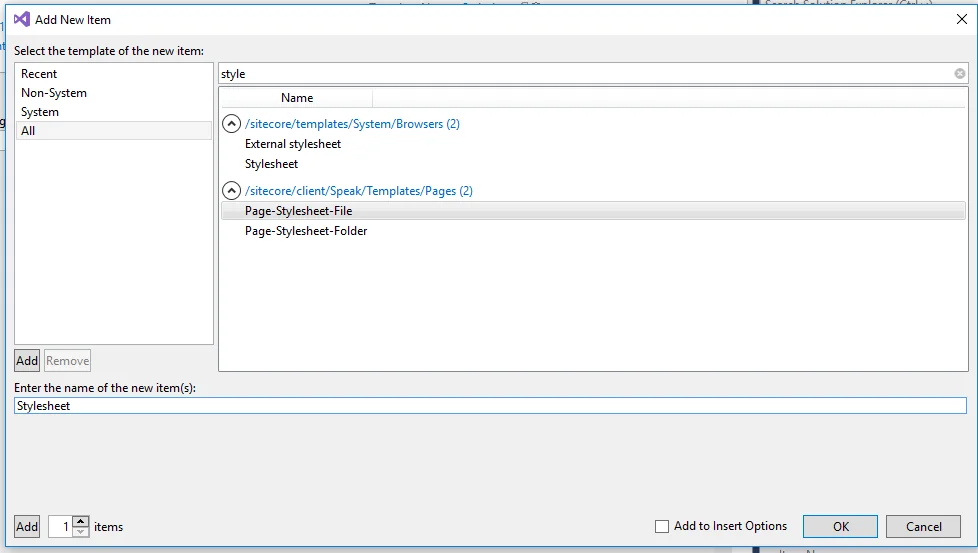Select the Page-Stylesheet-File template
Viewport: 978px width, 553px height.
tap(593, 211)
